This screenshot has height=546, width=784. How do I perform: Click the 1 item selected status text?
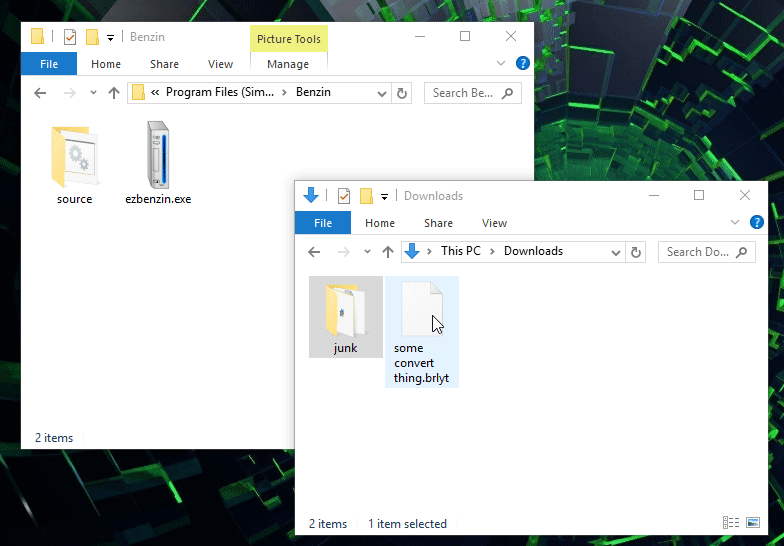[x=408, y=524]
